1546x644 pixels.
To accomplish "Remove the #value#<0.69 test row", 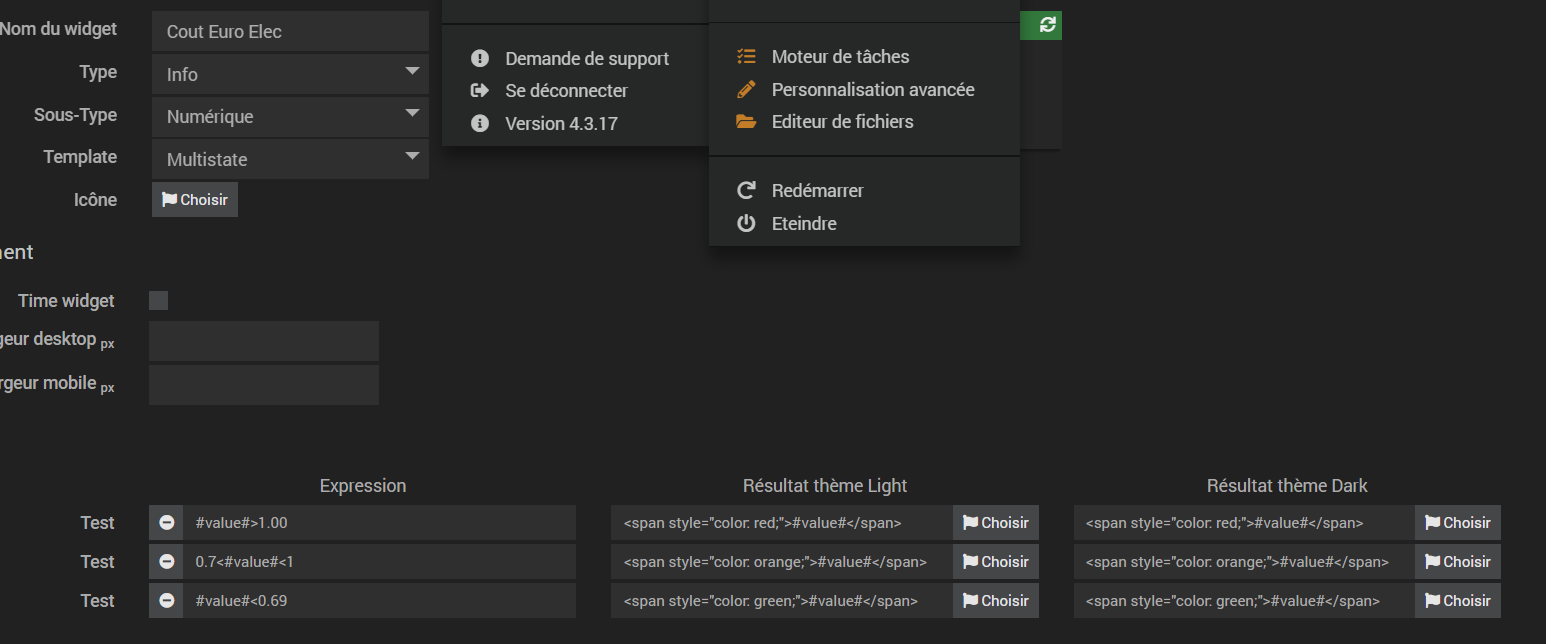I will point(167,601).
